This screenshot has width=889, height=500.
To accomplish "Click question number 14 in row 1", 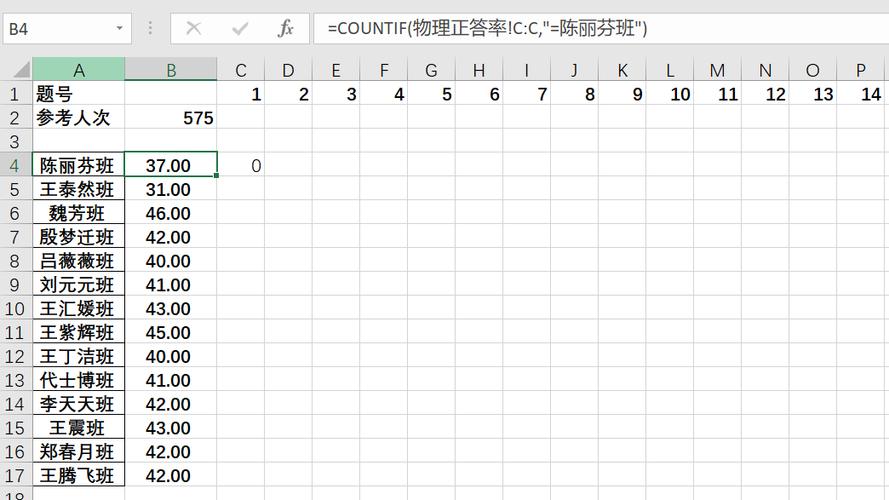I will pos(860,94).
